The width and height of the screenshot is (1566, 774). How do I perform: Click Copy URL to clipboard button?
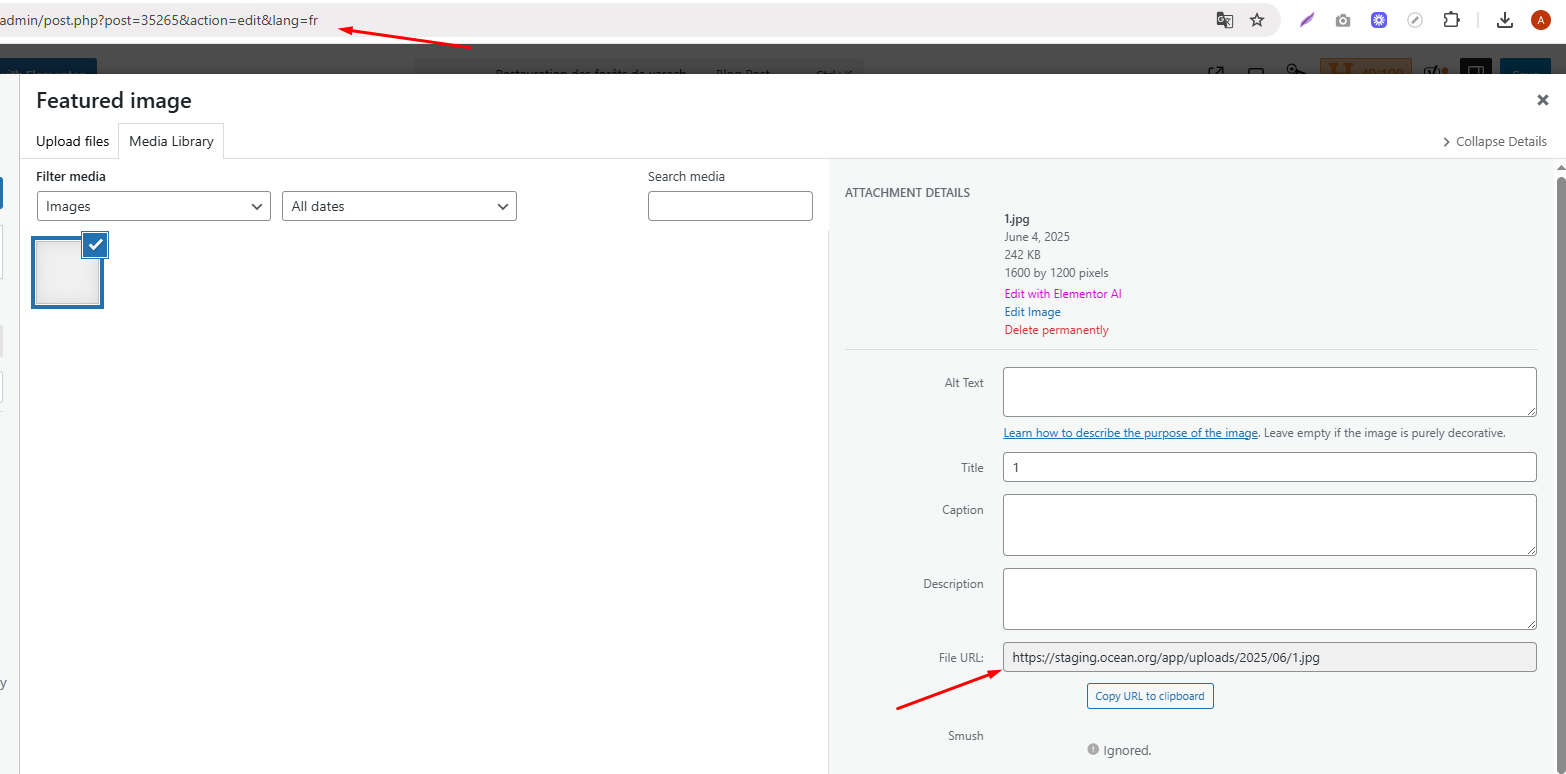(1149, 696)
